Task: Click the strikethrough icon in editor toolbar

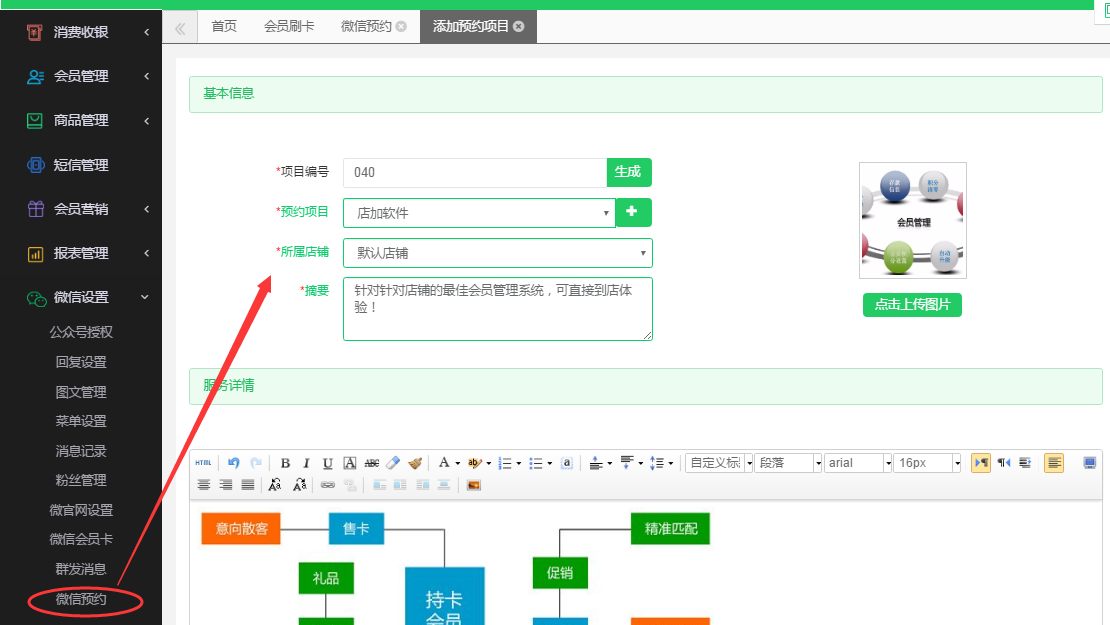Action: 371,463
